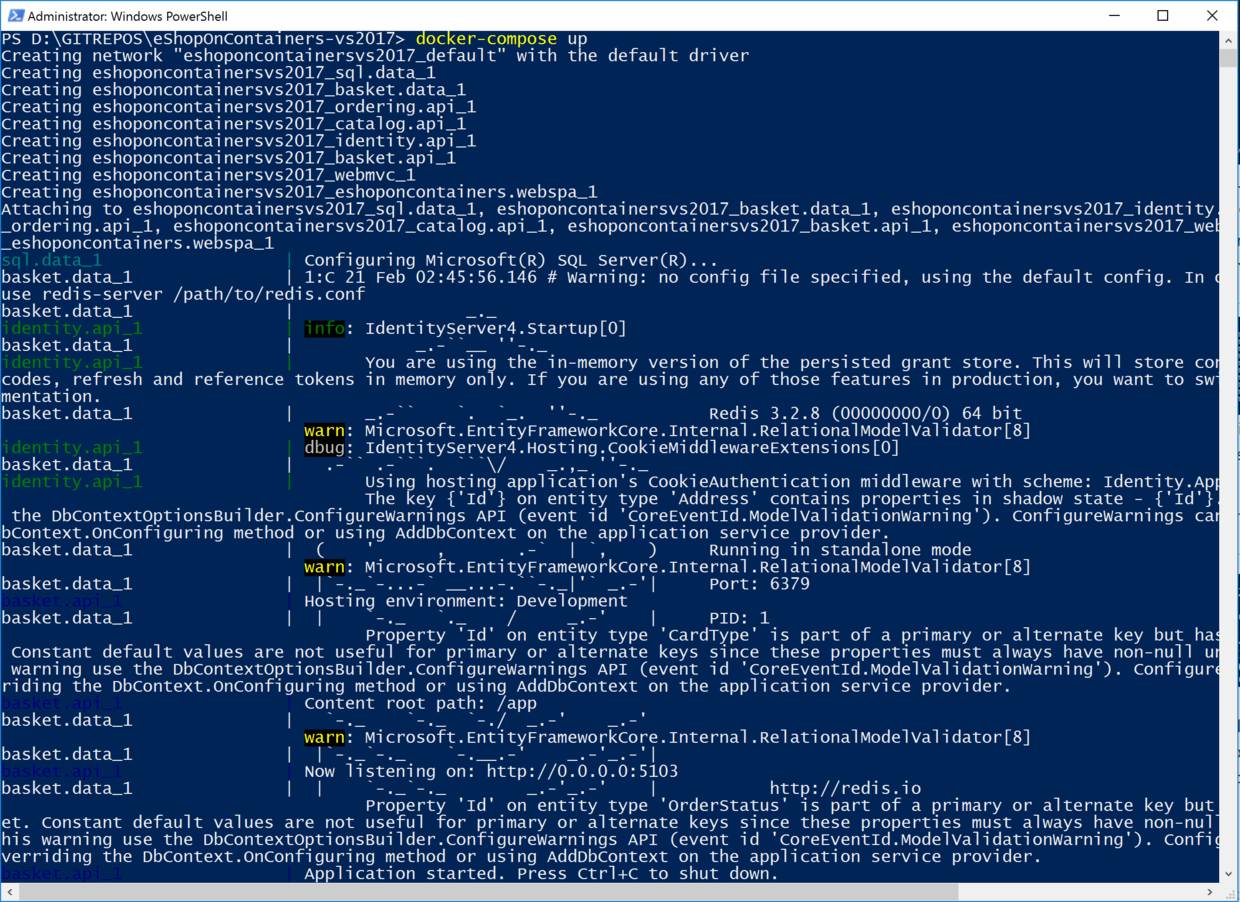This screenshot has height=902, width=1240.
Task: Click the vertical scrollbar thumb
Action: 1229,57
